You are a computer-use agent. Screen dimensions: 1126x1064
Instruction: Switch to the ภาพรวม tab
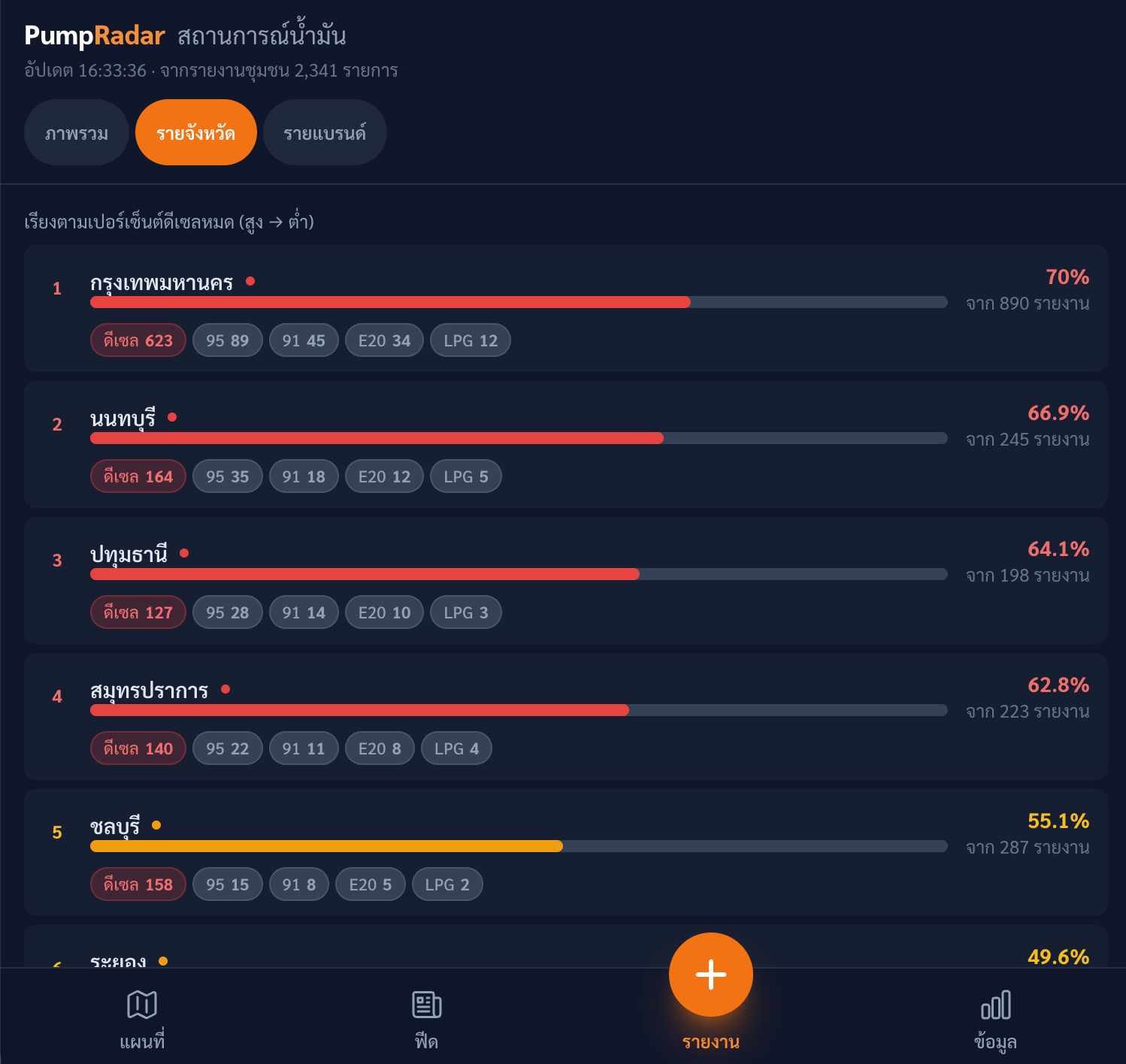point(77,133)
